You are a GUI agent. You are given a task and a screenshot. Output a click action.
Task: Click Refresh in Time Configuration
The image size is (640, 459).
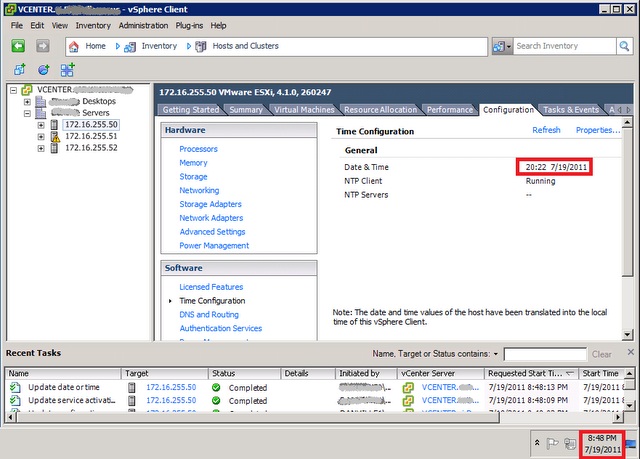click(546, 130)
